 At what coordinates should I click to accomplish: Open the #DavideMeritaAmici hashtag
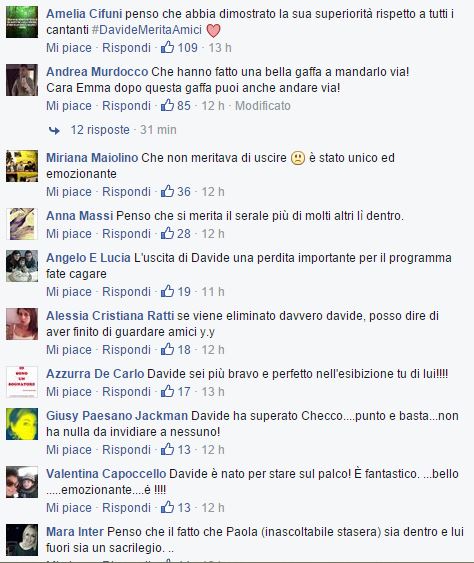point(147,30)
